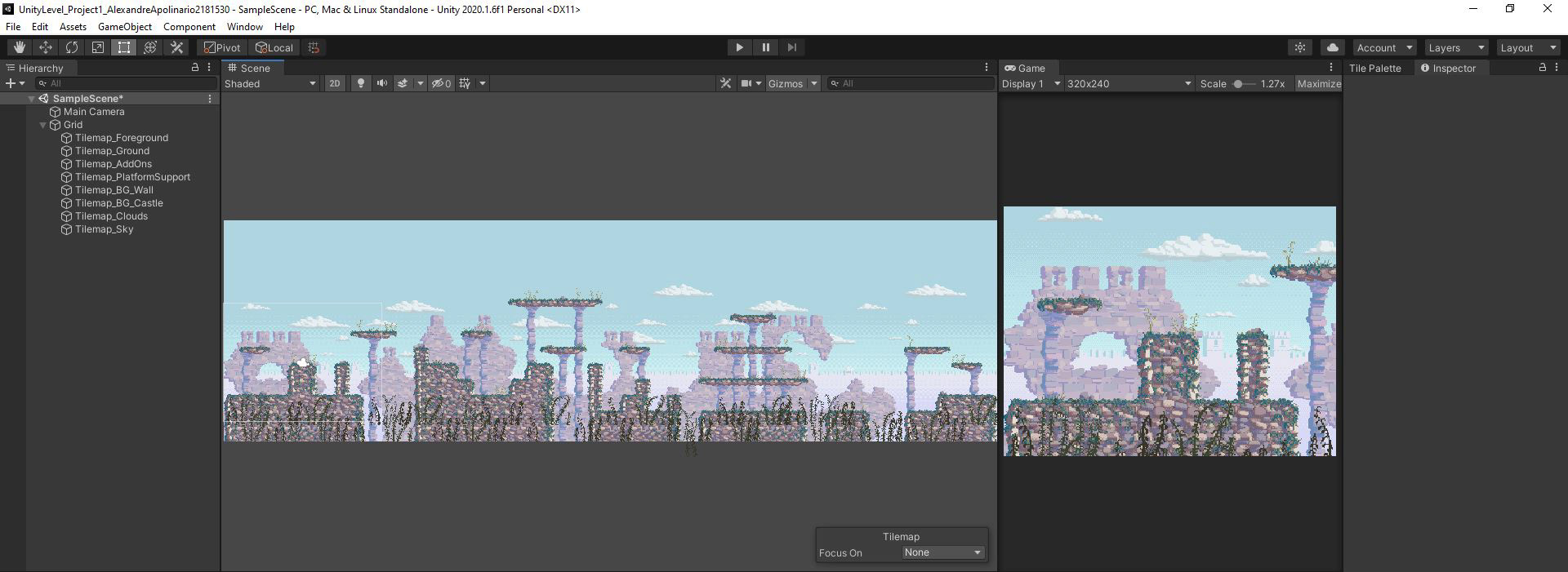Toggle Pivot handle position

point(222,47)
